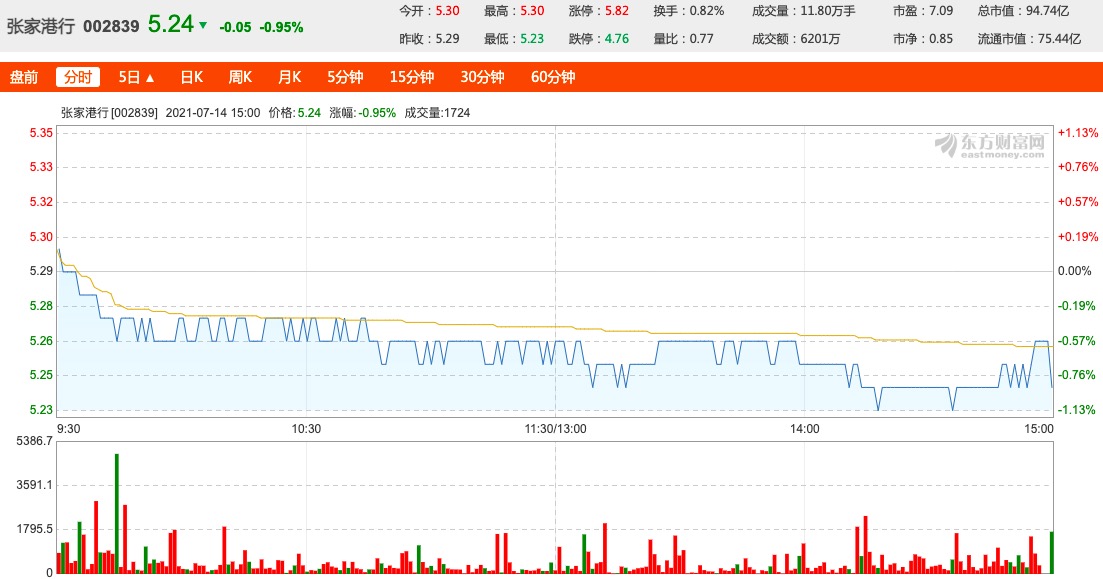Click 成交额 value 6201万

(x=820, y=39)
